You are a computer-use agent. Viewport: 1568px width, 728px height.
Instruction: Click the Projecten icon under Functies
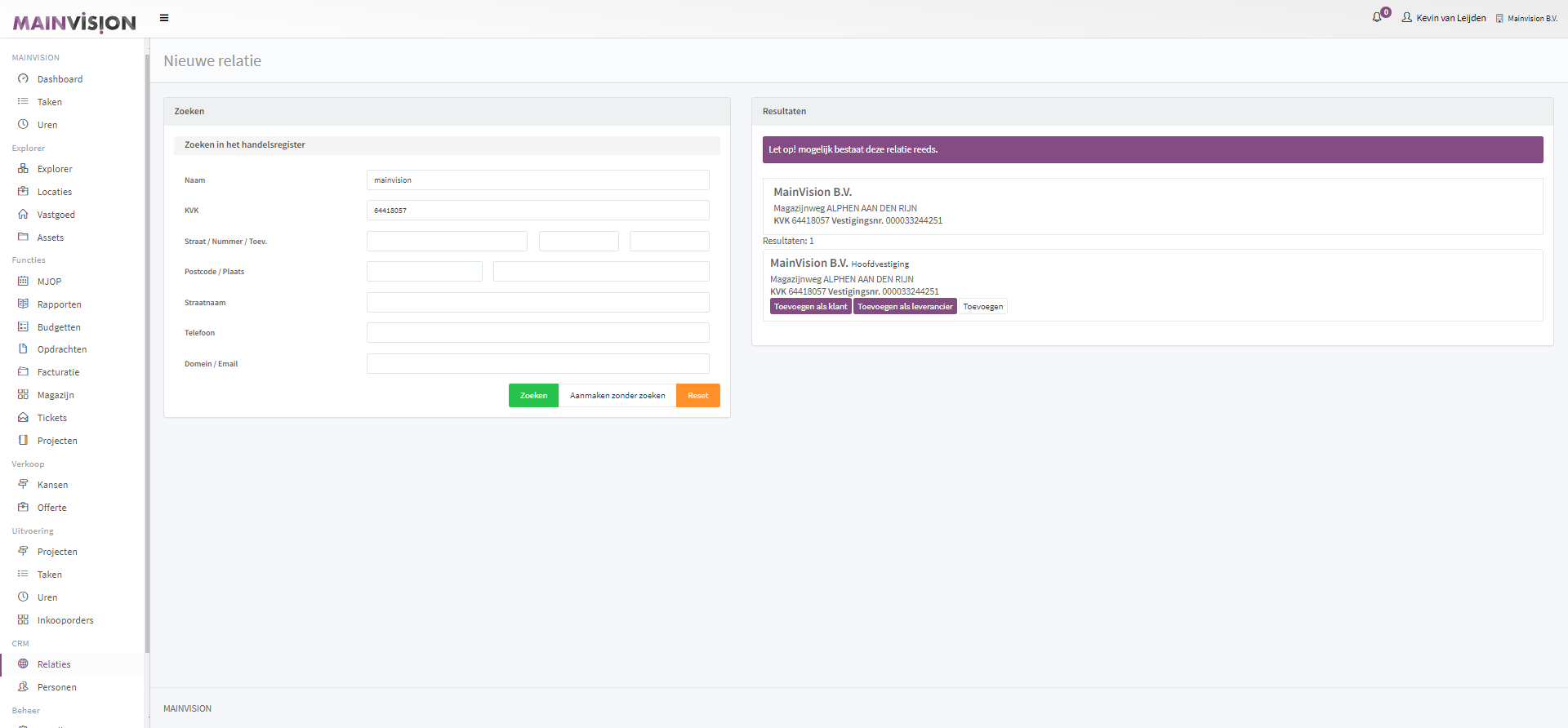click(23, 441)
